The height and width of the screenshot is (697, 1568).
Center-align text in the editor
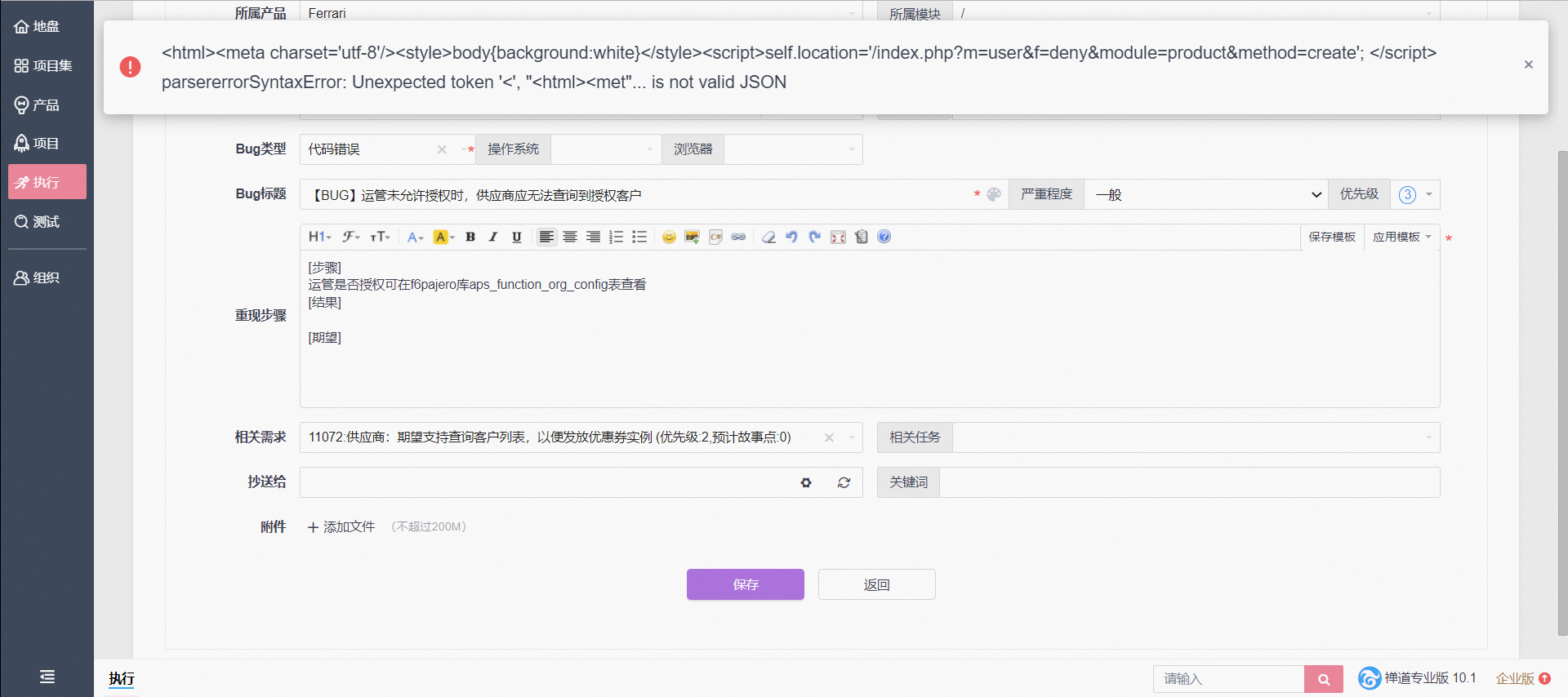click(570, 237)
